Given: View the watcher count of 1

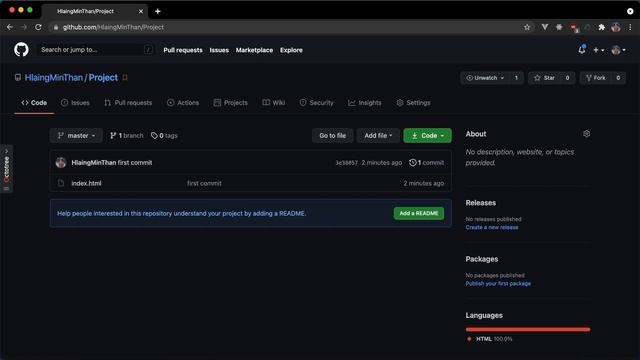Looking at the screenshot, I should click(516, 78).
